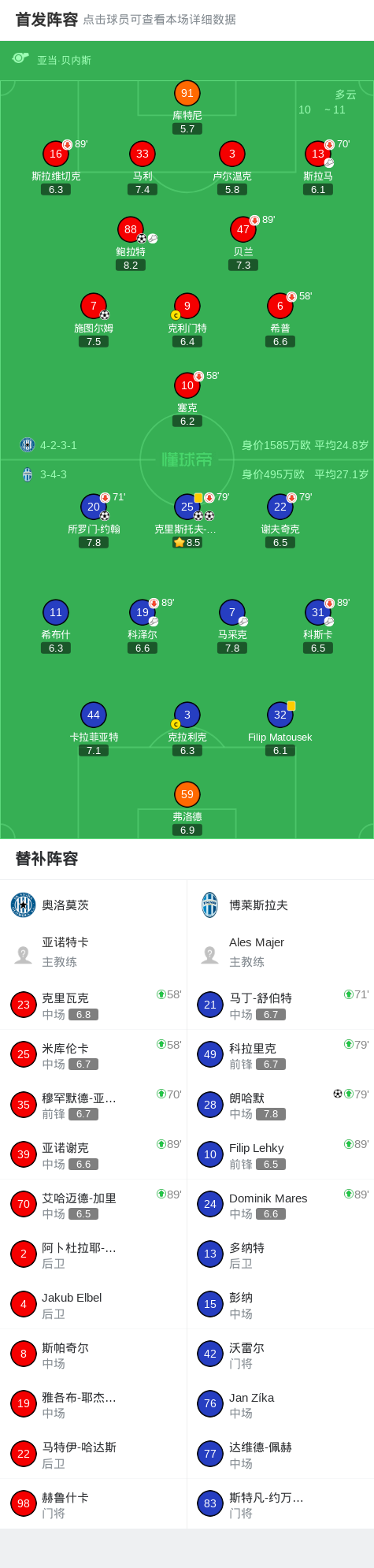Screen dimensions: 374x1568
Task: Select 施图尔姆 number 7 red icon
Action: pos(94,306)
